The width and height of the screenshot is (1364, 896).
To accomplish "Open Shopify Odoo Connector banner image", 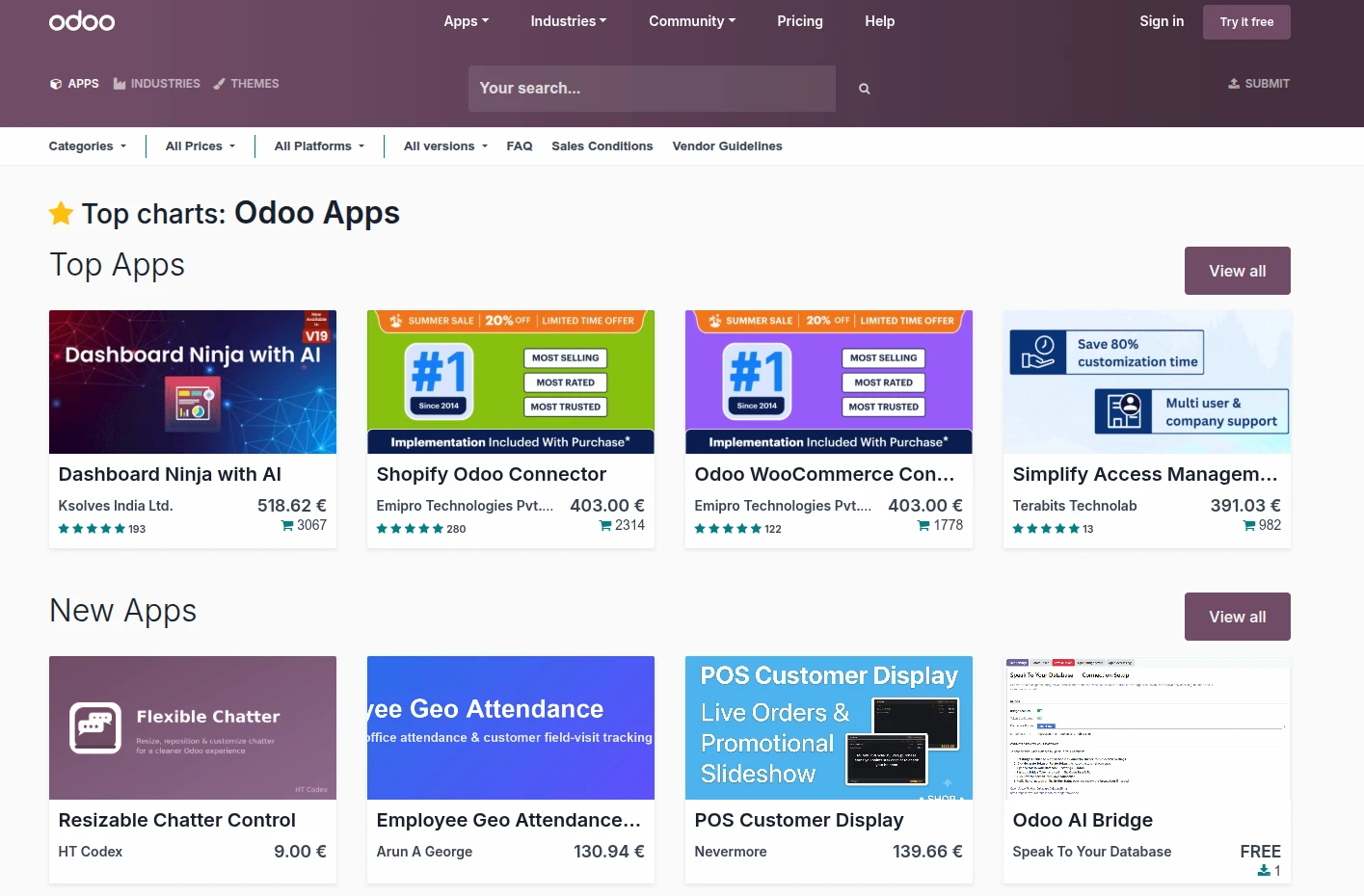I will click(511, 382).
